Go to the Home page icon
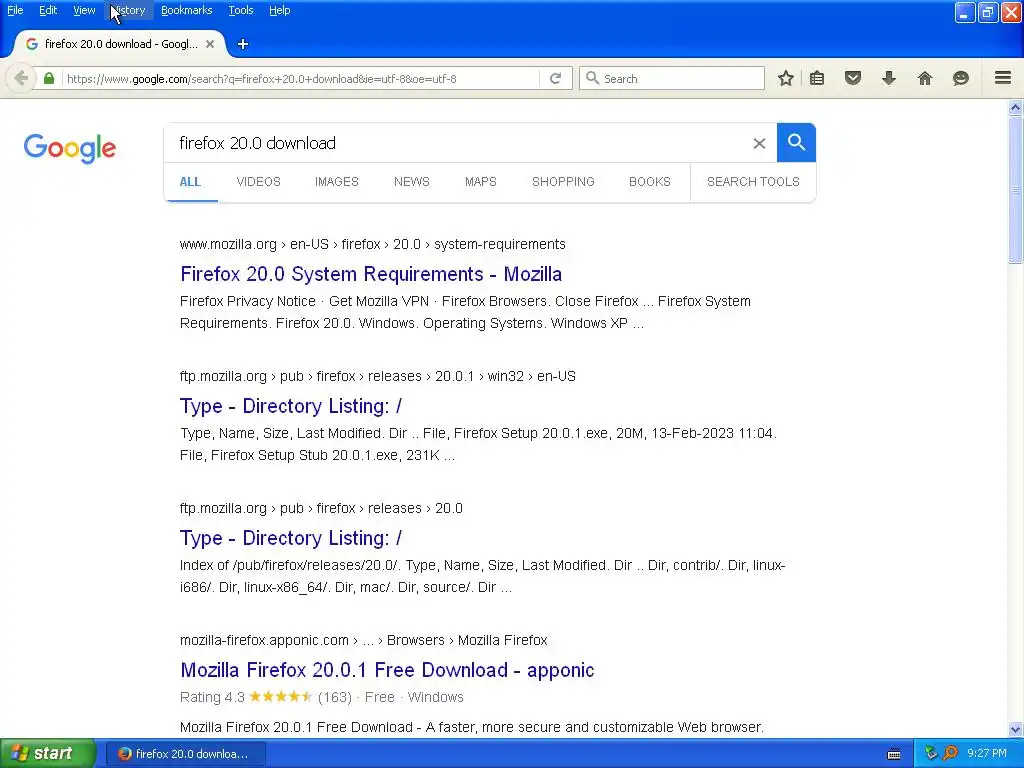This screenshot has height=768, width=1024. pyautogui.click(x=925, y=78)
